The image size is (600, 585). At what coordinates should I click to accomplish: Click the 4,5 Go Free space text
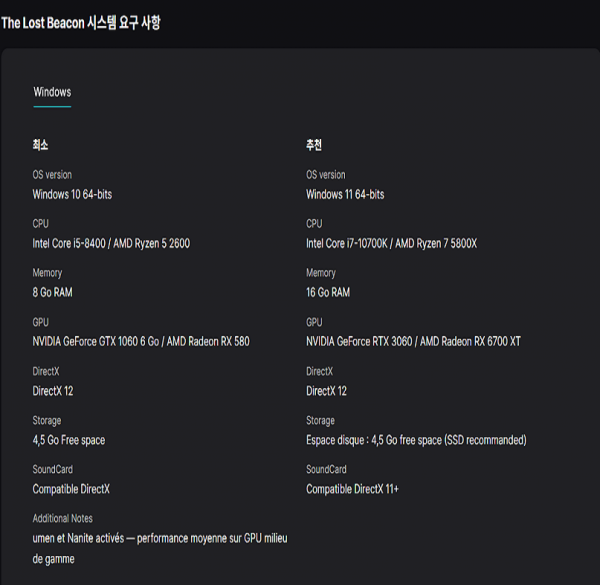coord(69,440)
